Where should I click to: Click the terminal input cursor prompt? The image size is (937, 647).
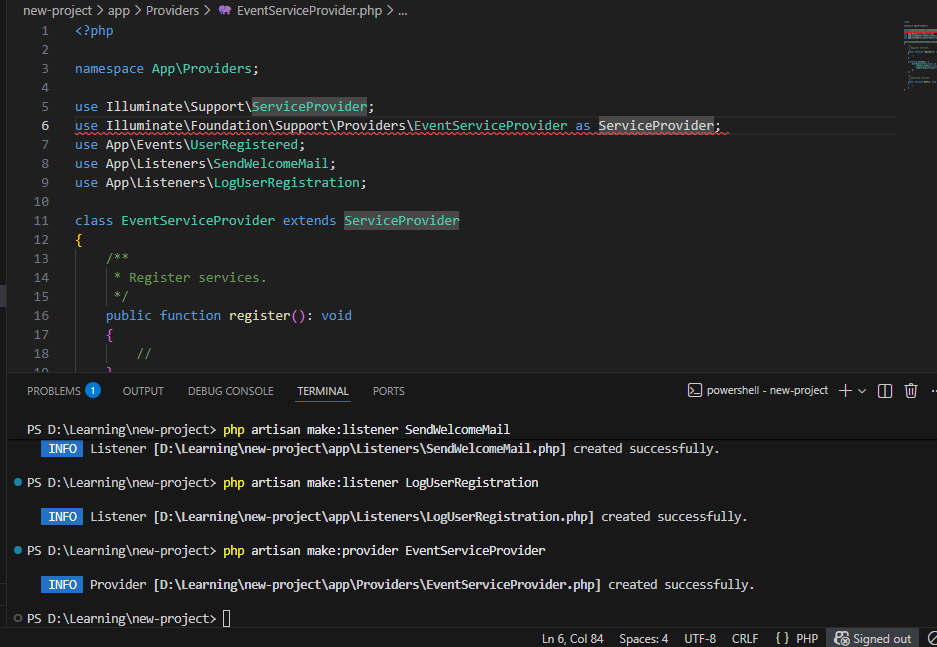226,618
